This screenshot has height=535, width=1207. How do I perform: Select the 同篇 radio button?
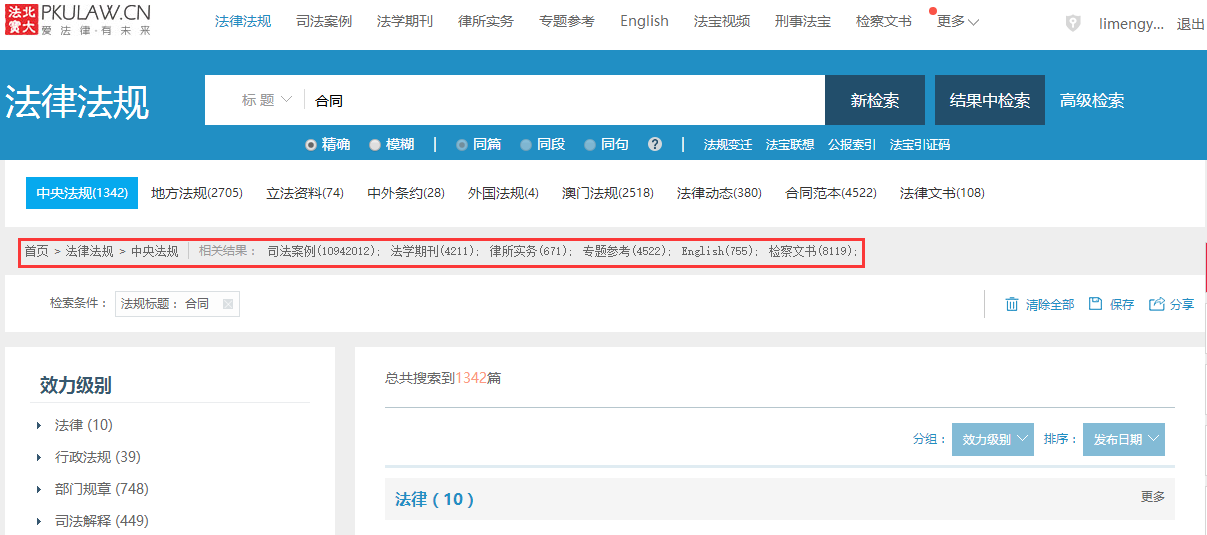[462, 144]
